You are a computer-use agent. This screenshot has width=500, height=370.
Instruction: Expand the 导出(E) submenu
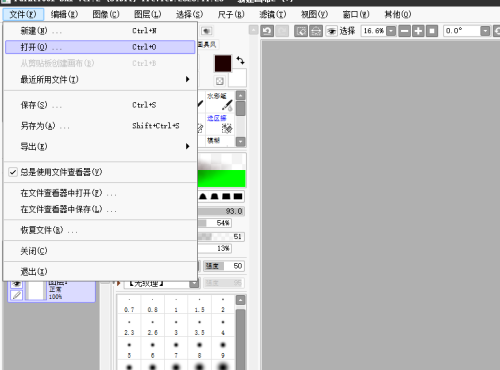coord(100,146)
